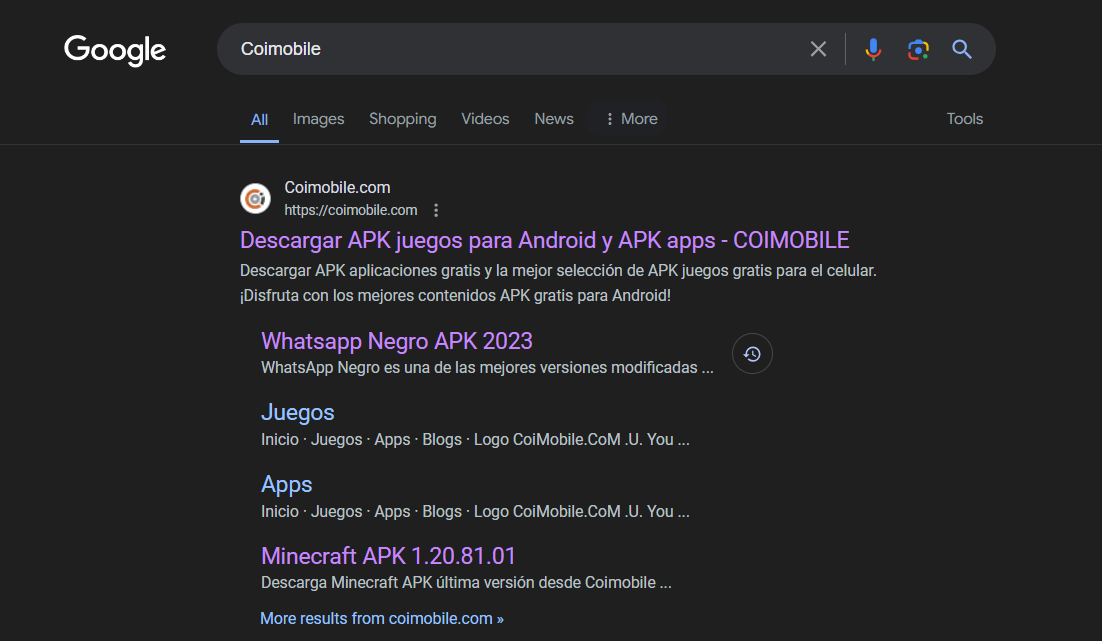Click the Coimobile site favicon
Image resolution: width=1102 pixels, height=641 pixels.
tap(256, 198)
